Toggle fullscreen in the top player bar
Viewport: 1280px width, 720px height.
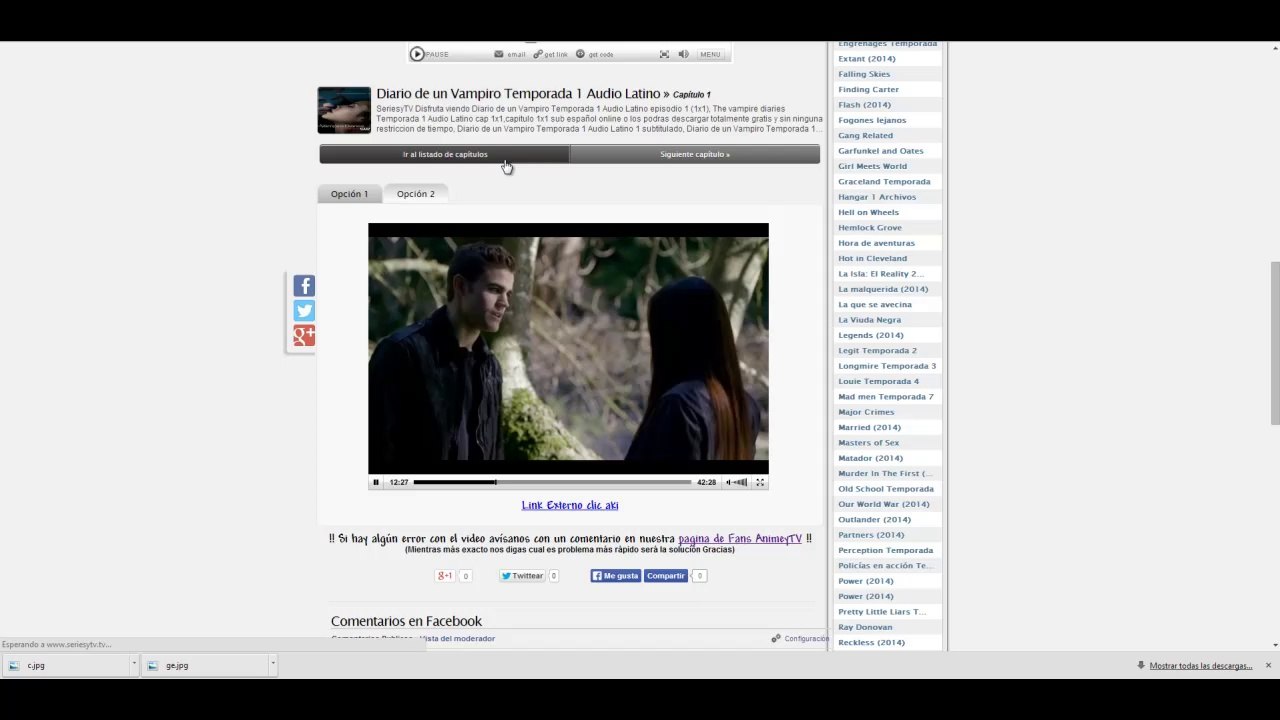664,54
